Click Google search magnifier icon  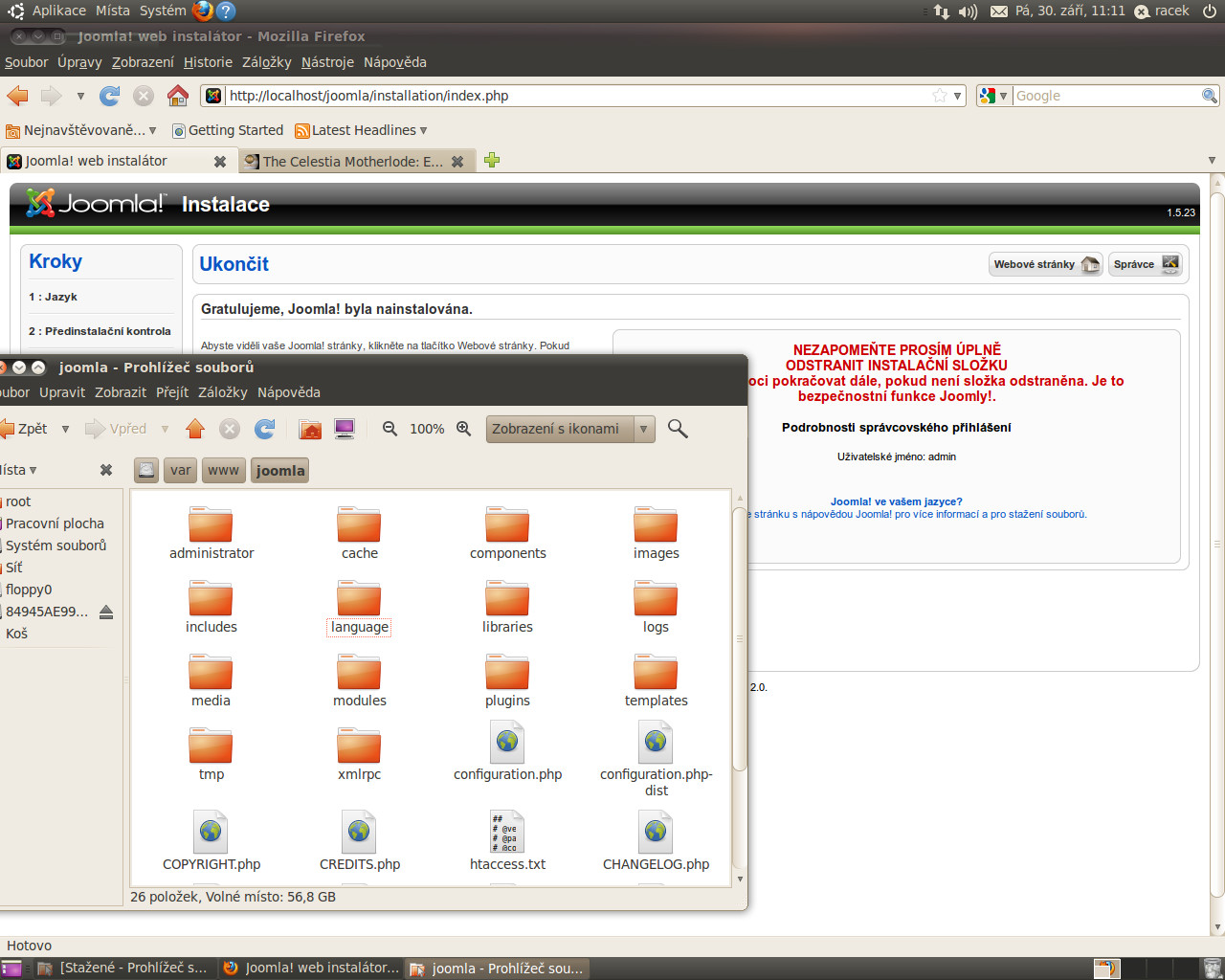pos(1210,96)
